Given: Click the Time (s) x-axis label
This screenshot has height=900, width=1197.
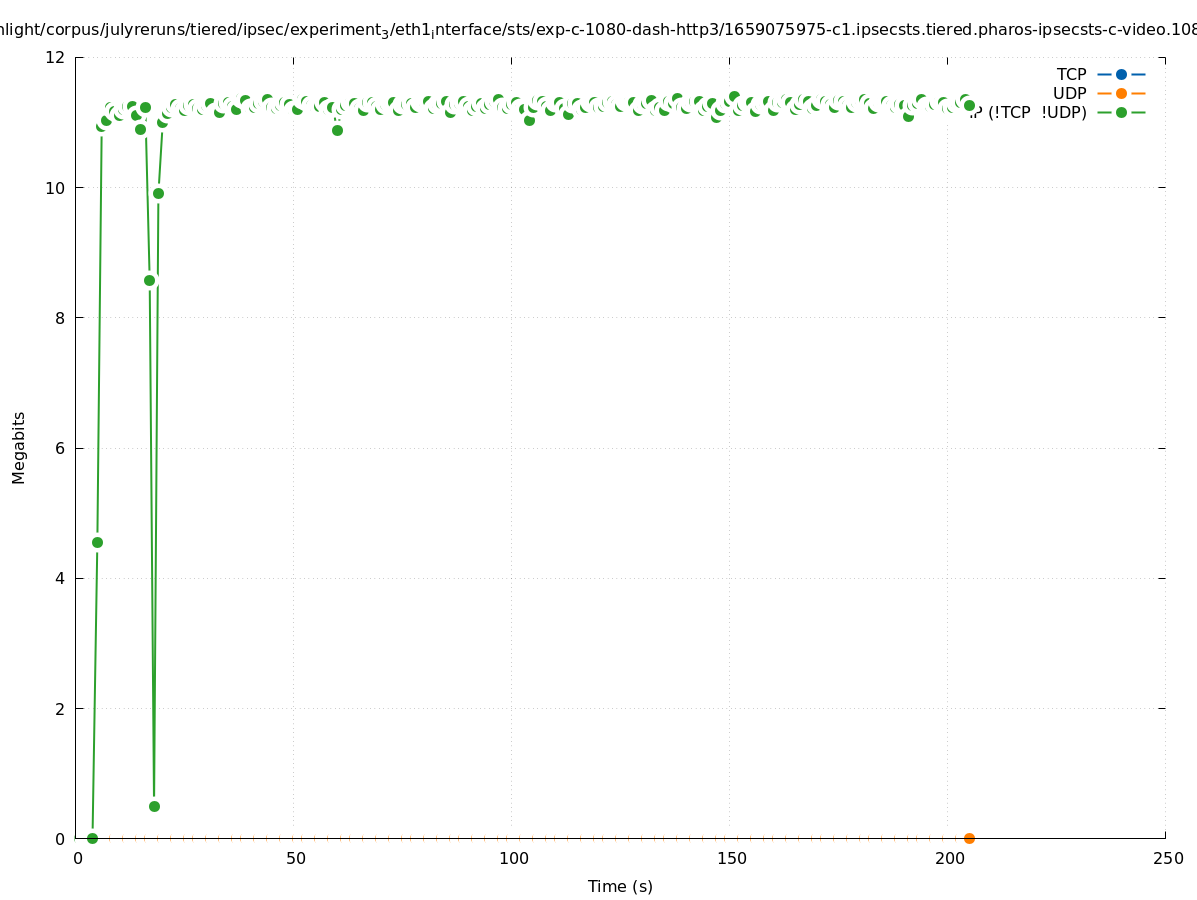Looking at the screenshot, I should click(x=620, y=886).
